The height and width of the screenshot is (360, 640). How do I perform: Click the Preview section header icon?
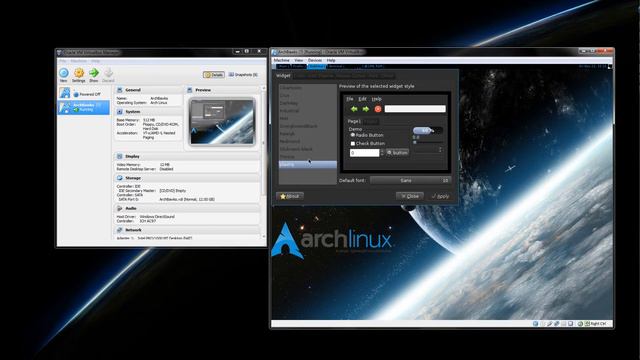(190, 90)
